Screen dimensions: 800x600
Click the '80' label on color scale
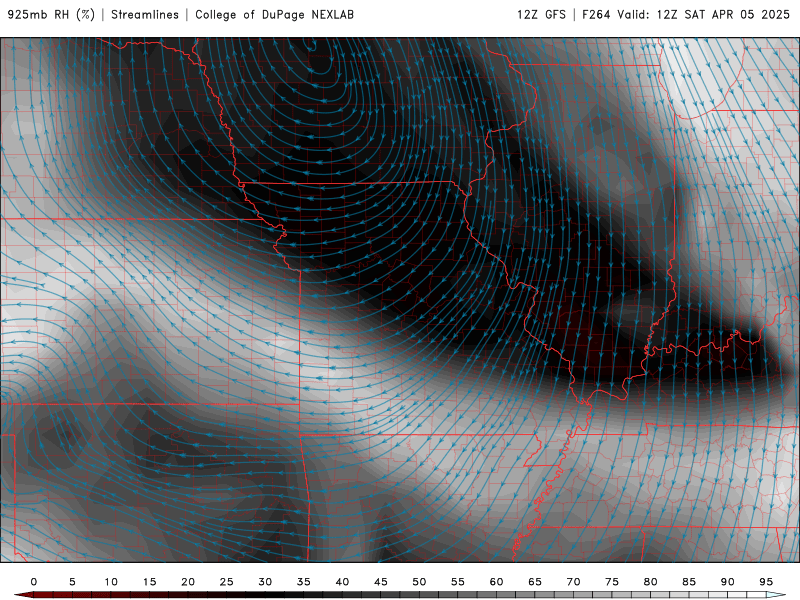pos(651,582)
